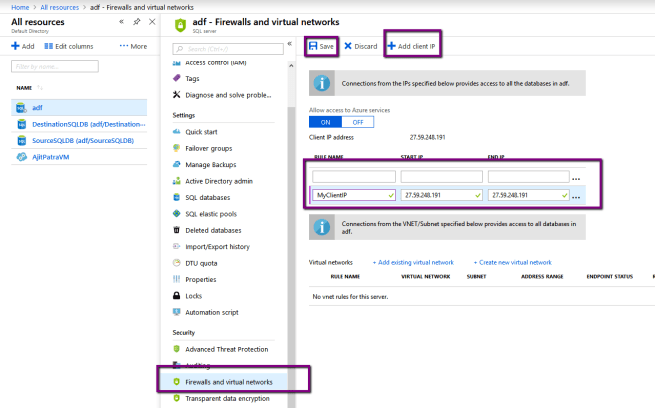Click ellipsis beside MyClientIP rule
This screenshot has width=655, height=408.
576,196
